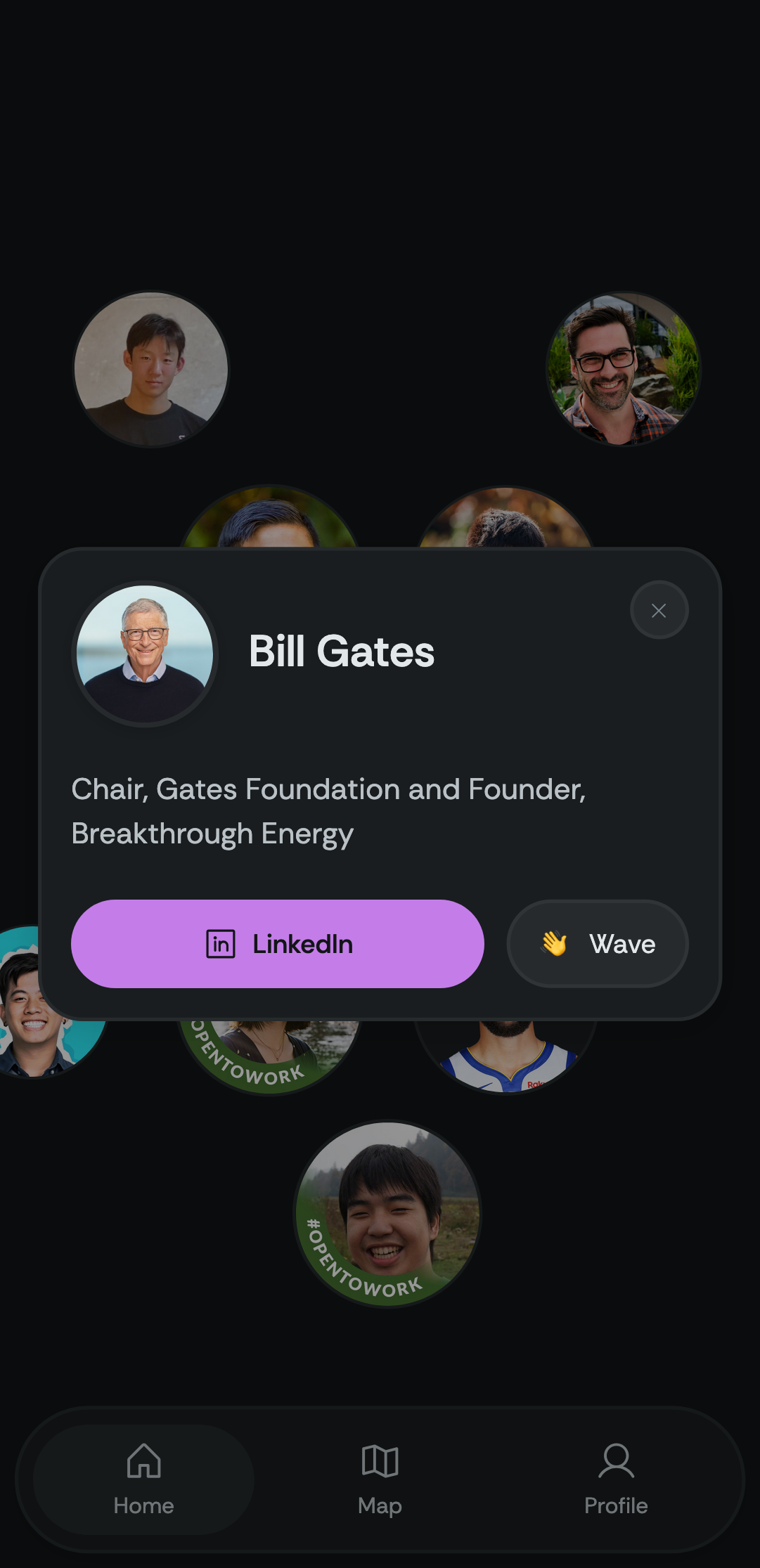Open the avatar with glasses and plaid shirt
The width and height of the screenshot is (760, 1568).
point(624,369)
